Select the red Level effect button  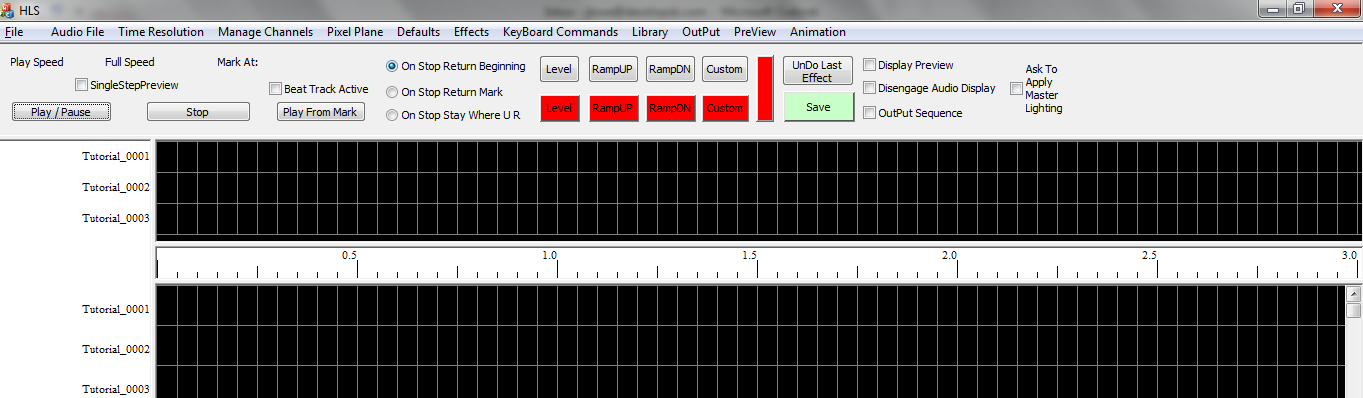pos(559,108)
